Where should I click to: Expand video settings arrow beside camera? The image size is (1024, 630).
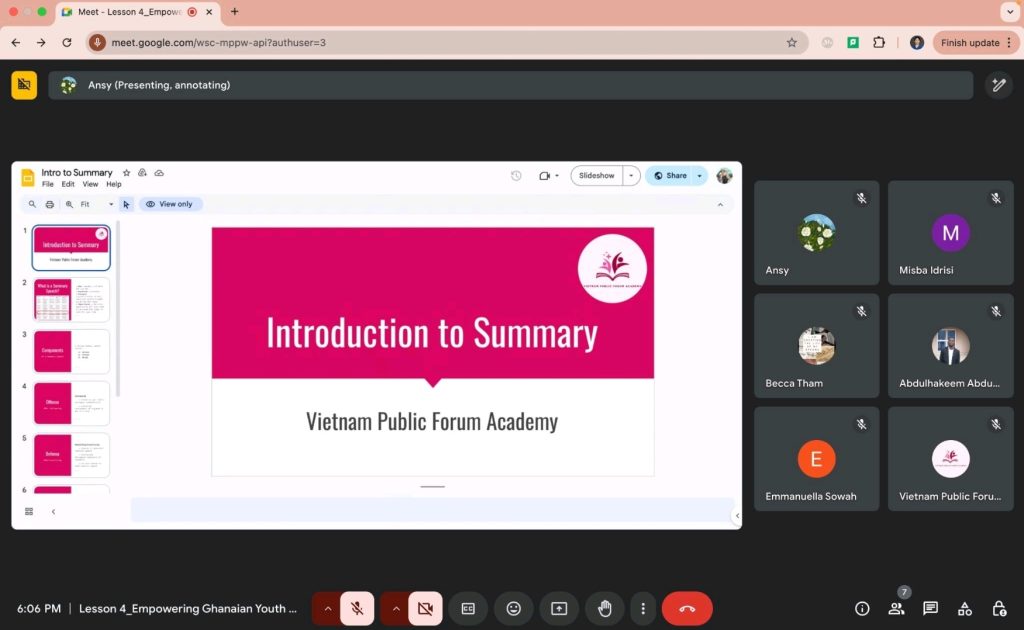[x=396, y=608]
